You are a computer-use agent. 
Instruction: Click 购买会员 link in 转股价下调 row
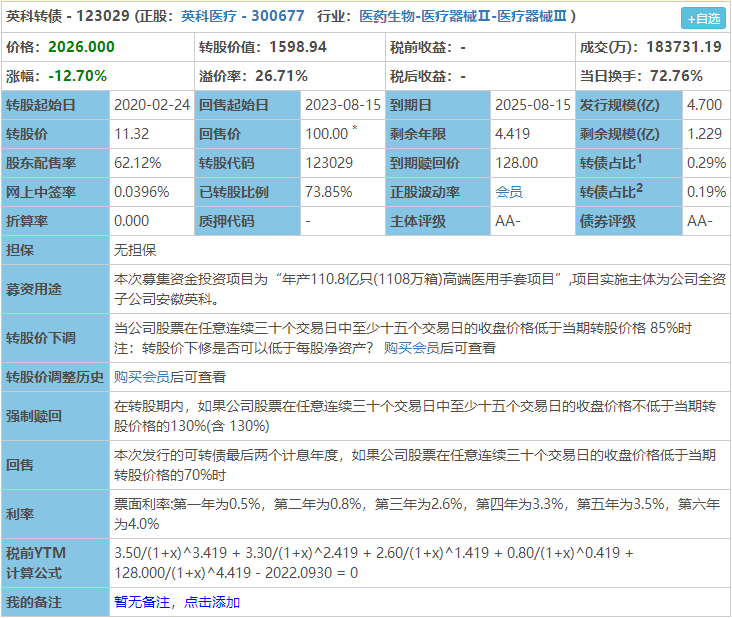click(x=412, y=348)
